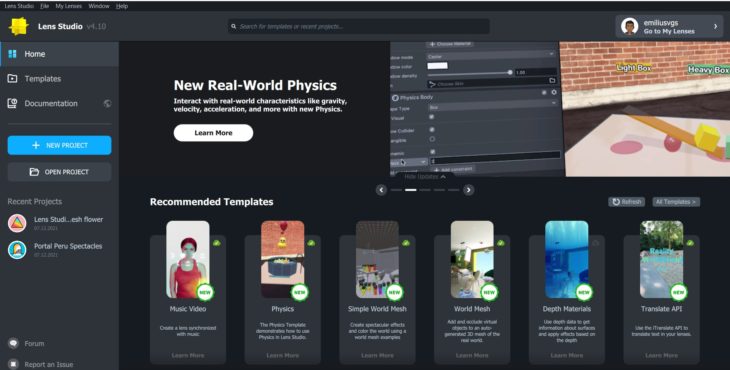This screenshot has height=370, width=730.
Task: Open the Window menu
Action: [99, 6]
